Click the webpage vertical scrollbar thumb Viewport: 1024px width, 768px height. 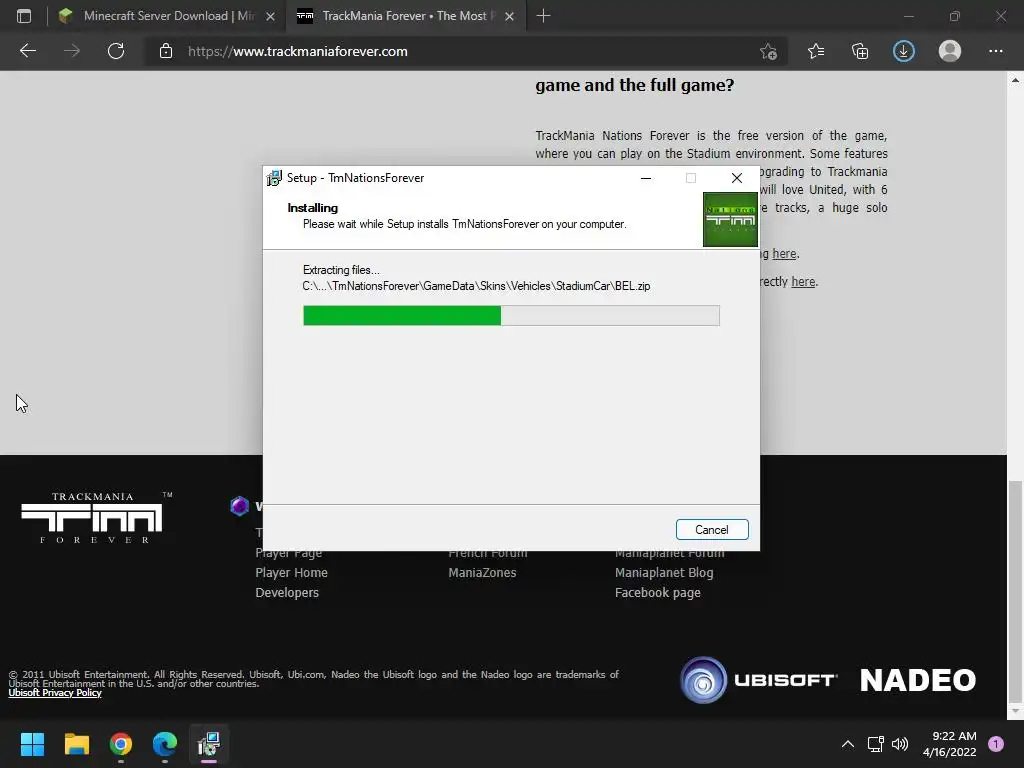point(1015,590)
